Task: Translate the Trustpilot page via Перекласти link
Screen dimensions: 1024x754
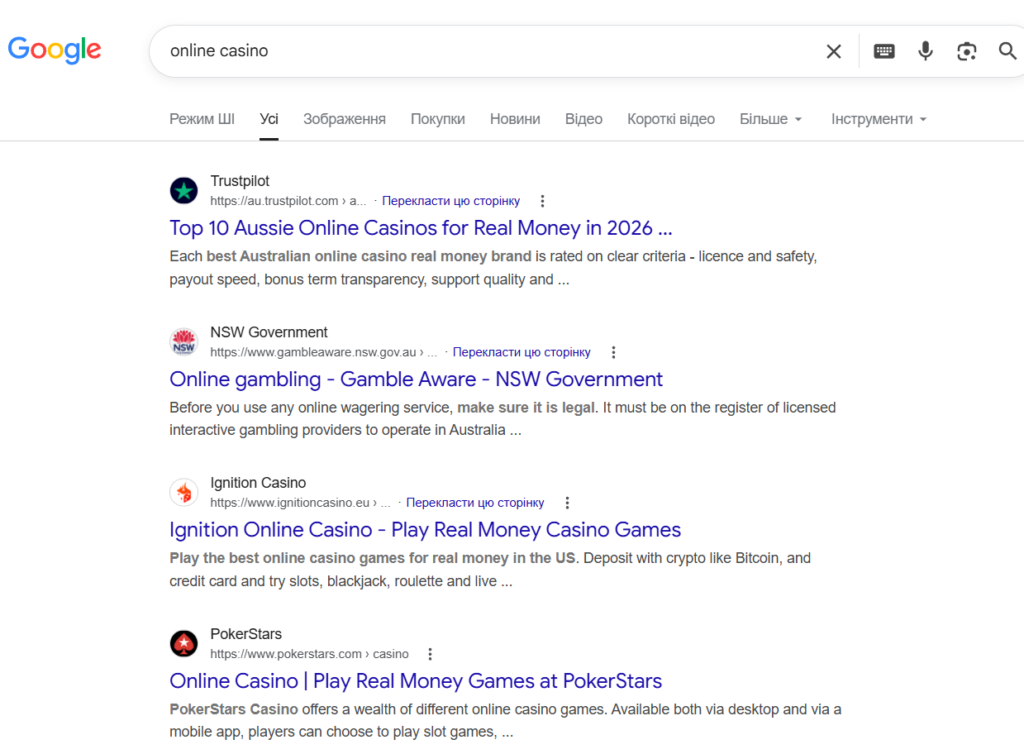Action: pos(451,201)
